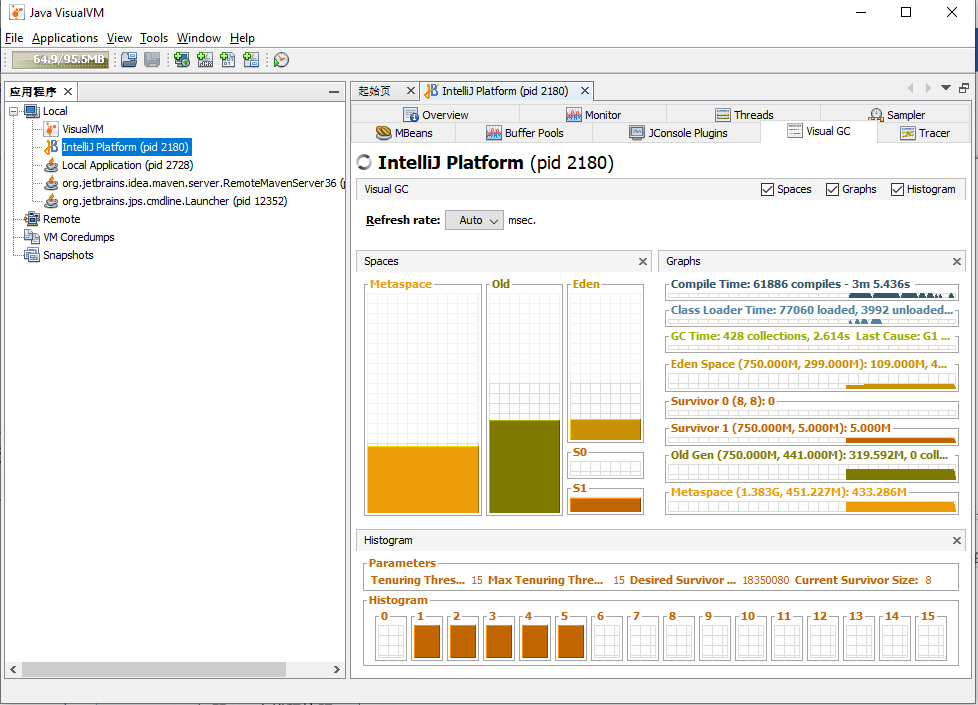Image resolution: width=978 pixels, height=705 pixels.
Task: Click the Old Gen graph
Action: click(x=811, y=472)
